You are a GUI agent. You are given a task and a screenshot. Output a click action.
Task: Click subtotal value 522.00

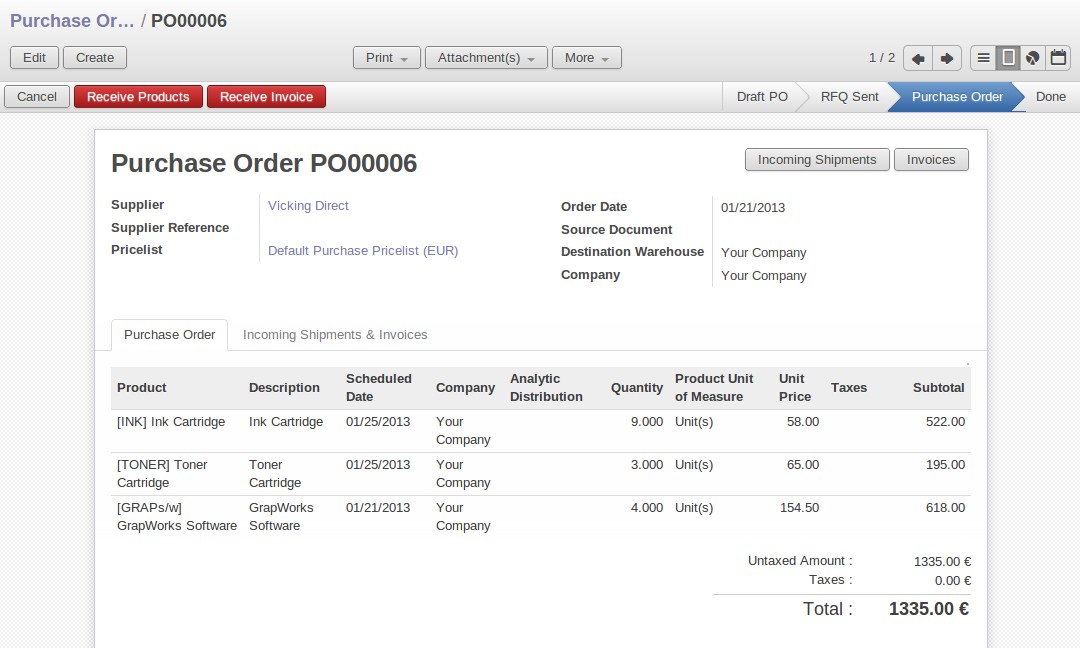945,421
